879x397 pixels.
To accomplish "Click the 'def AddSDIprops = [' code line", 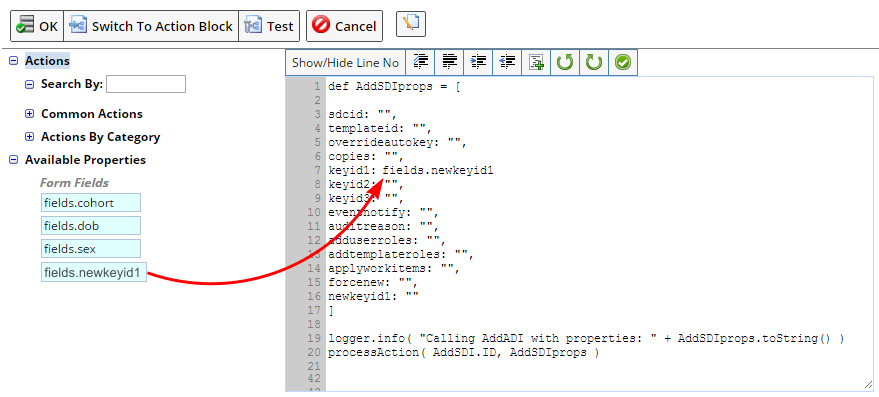I will click(x=394, y=86).
